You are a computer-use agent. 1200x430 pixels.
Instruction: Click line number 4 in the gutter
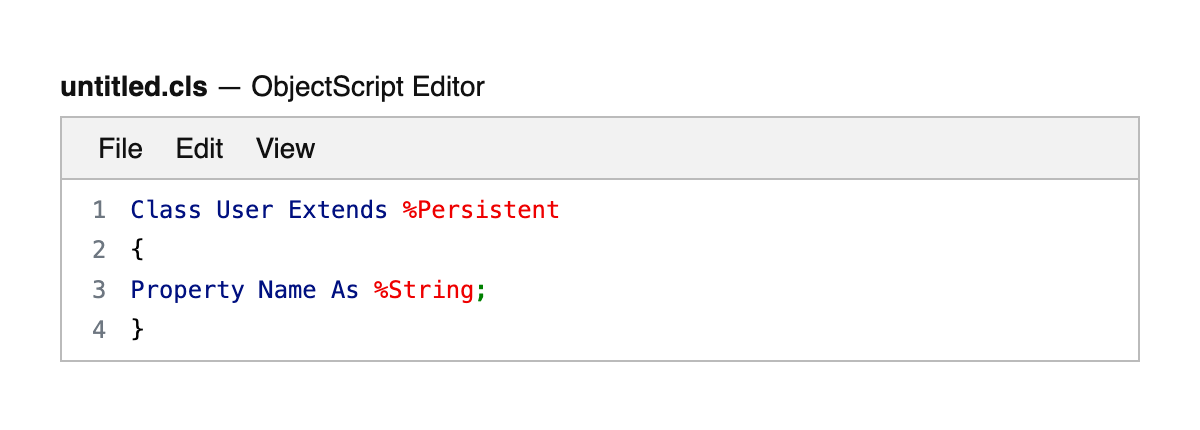pyautogui.click(x=99, y=329)
